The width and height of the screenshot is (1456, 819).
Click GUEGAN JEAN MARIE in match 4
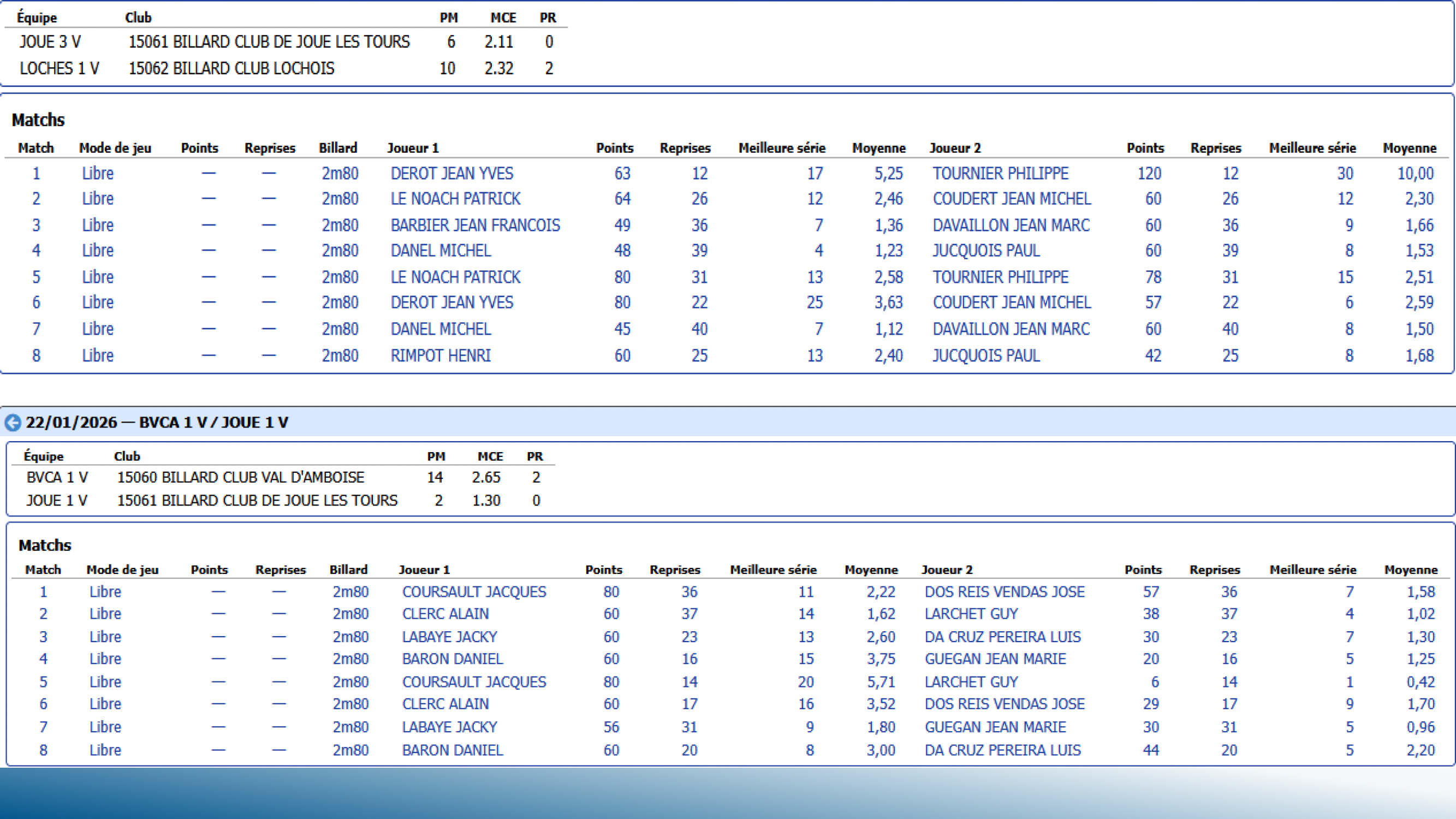click(x=995, y=659)
